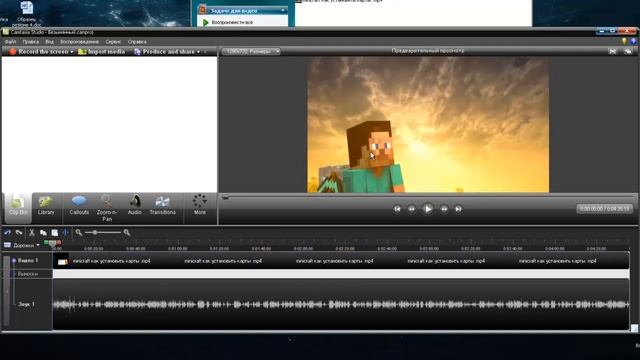Click the timeline vertical scrollbar on left
Viewport: 640px width, 360px height.
coord(6,291)
